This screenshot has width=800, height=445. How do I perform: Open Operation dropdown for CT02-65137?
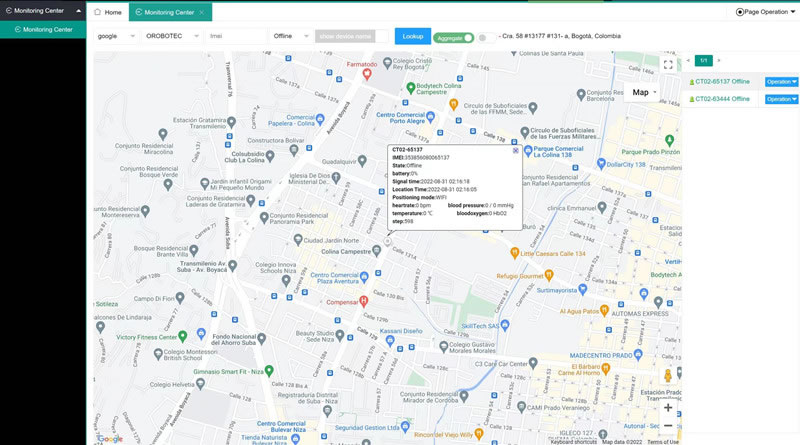tap(781, 82)
